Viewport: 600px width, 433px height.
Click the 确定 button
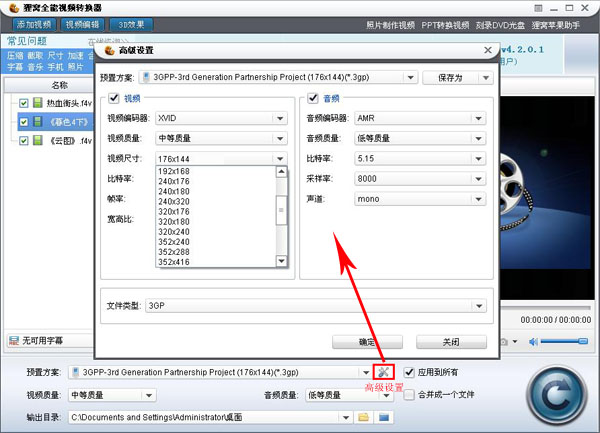click(x=367, y=342)
